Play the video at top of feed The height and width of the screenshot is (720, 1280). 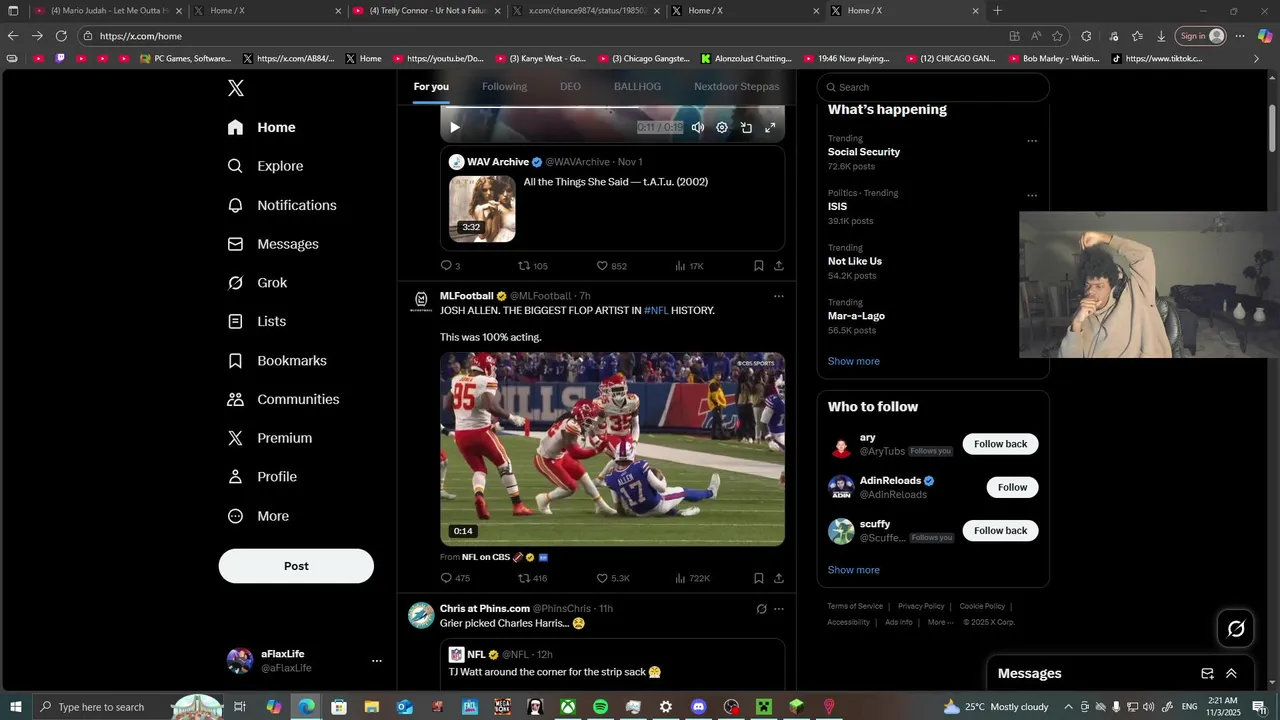[x=454, y=127]
